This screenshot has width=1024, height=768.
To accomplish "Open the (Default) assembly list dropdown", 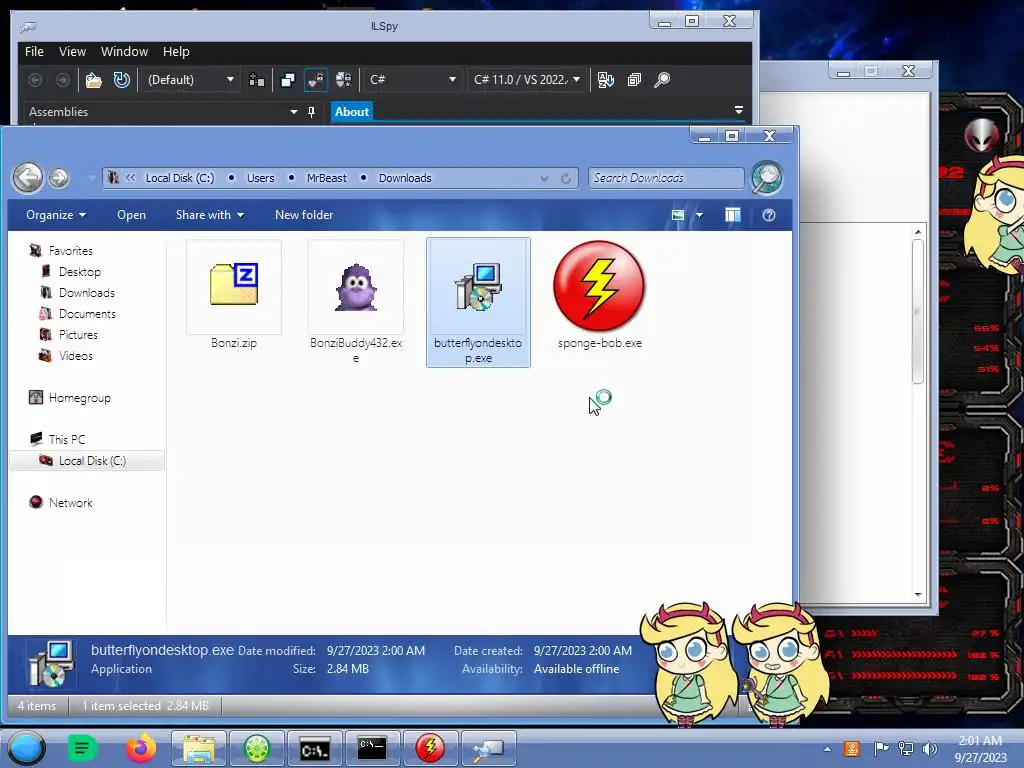I will click(190, 80).
